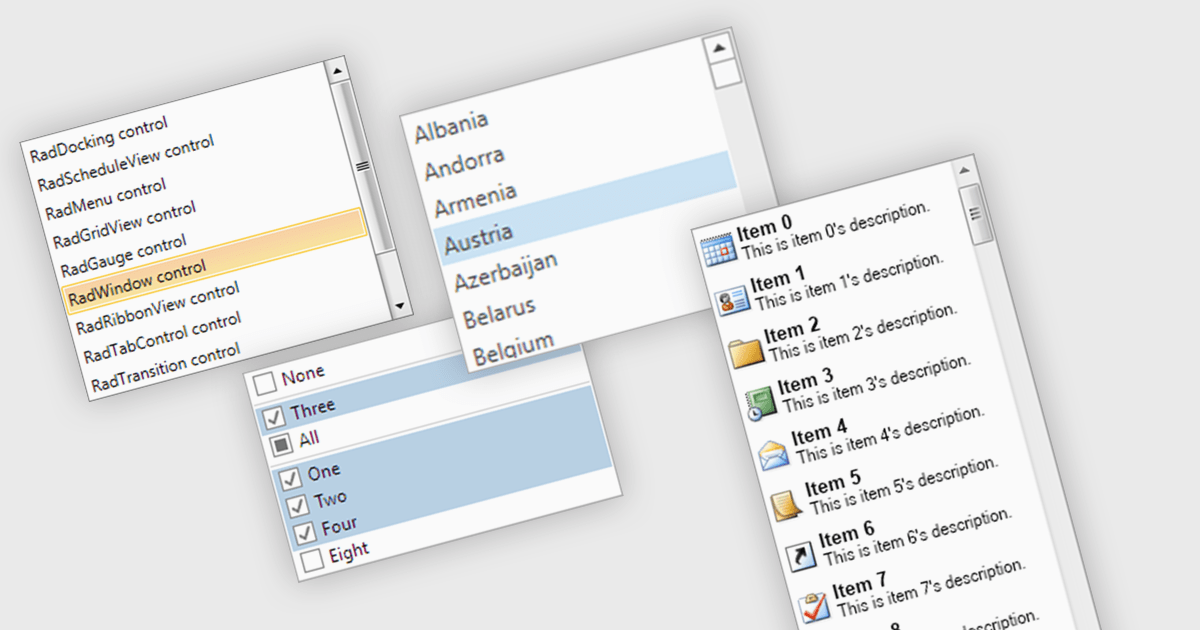Uncheck the One checkbox
The height and width of the screenshot is (630, 1200).
click(x=289, y=478)
